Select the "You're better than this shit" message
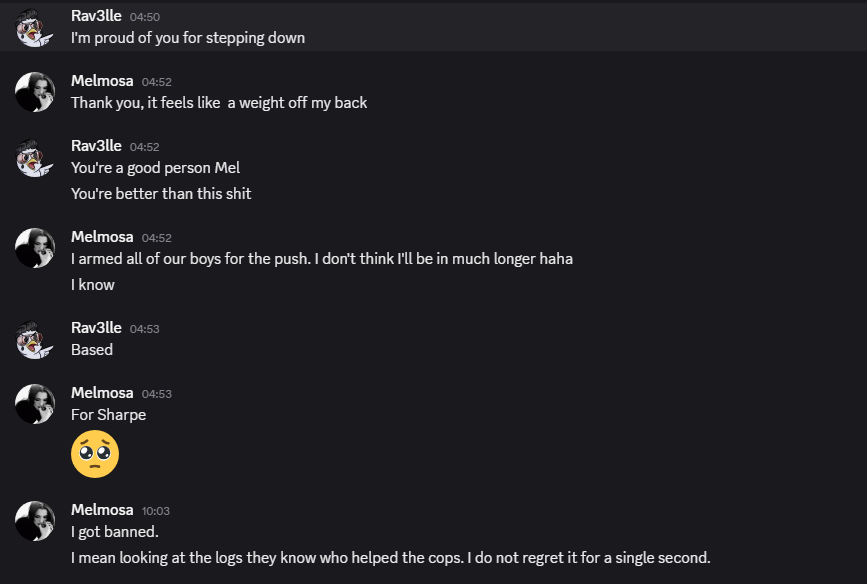The height and width of the screenshot is (584, 867). tap(161, 194)
